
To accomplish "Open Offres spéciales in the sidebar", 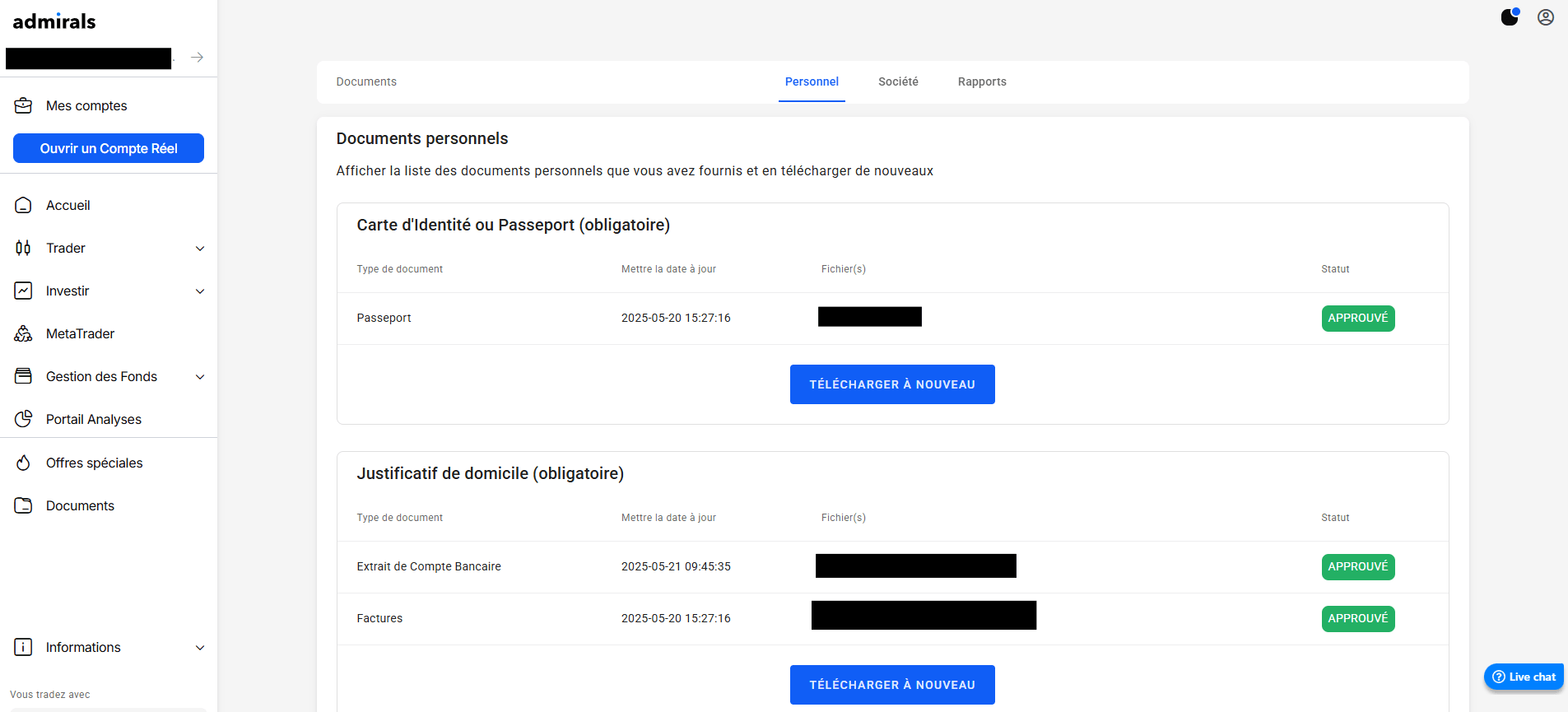I will 95,463.
